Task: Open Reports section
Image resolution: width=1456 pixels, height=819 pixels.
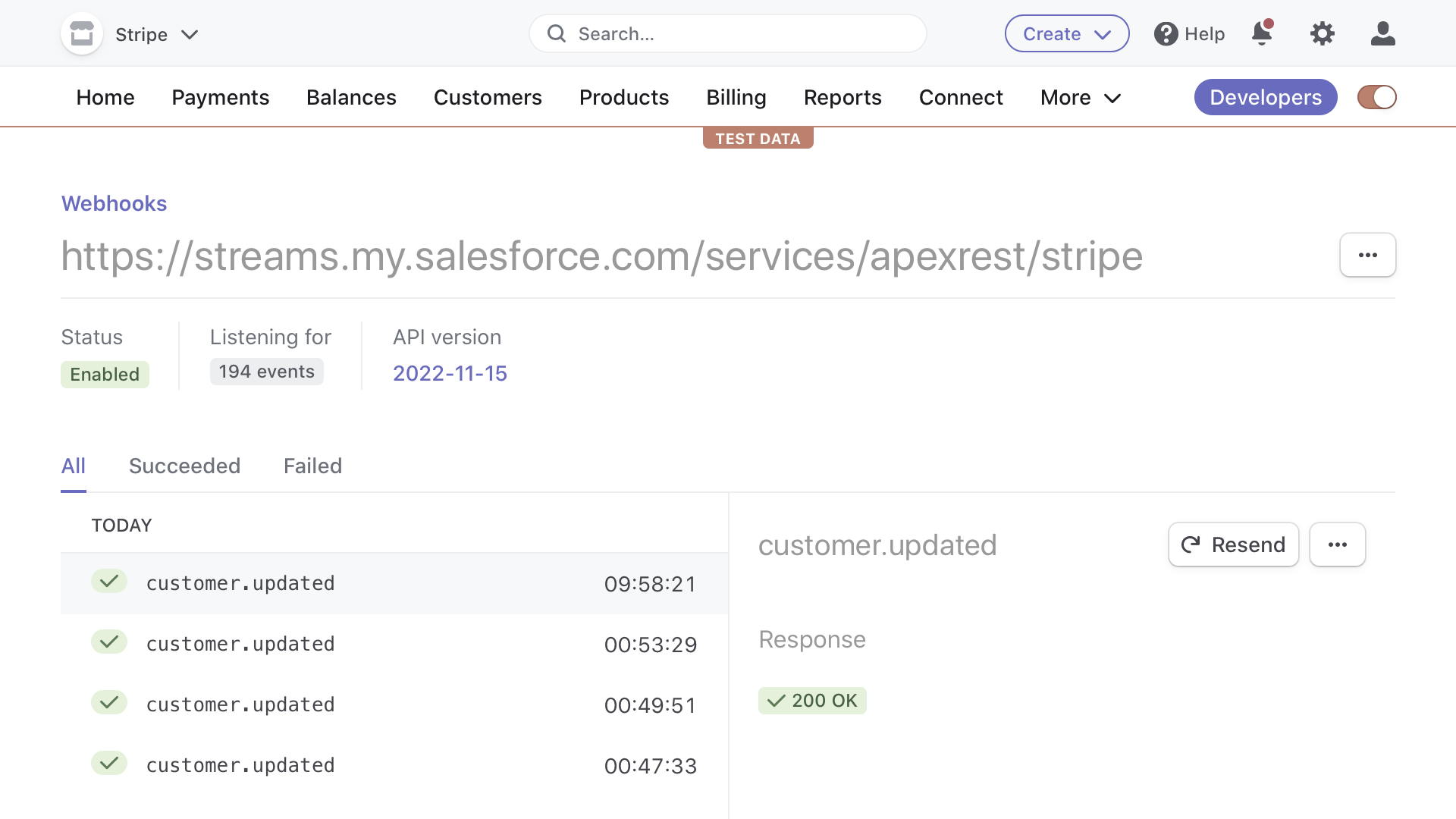Action: pos(843,98)
